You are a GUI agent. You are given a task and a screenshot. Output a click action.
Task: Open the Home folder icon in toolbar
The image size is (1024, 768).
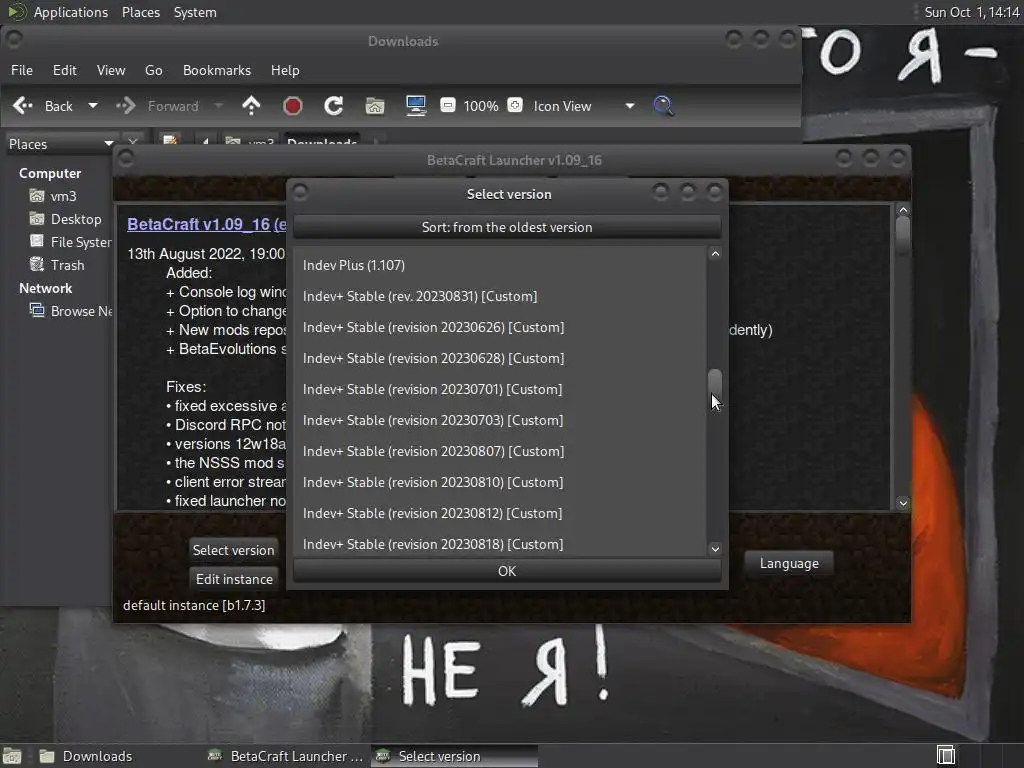tap(375, 106)
